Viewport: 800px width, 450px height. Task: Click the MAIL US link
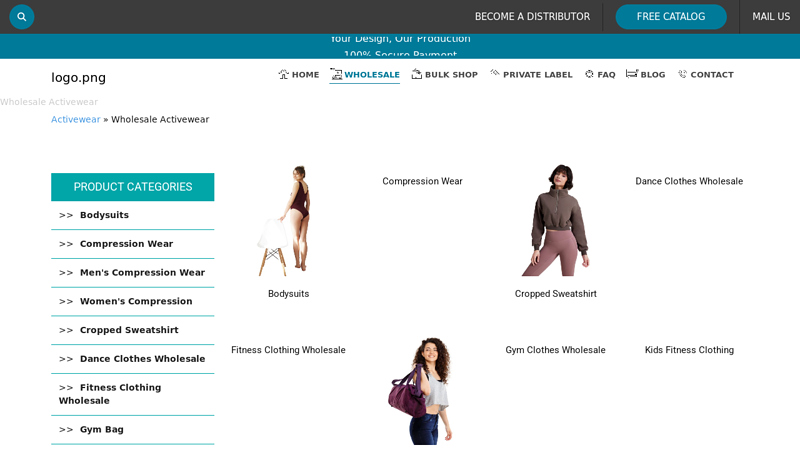tap(771, 17)
